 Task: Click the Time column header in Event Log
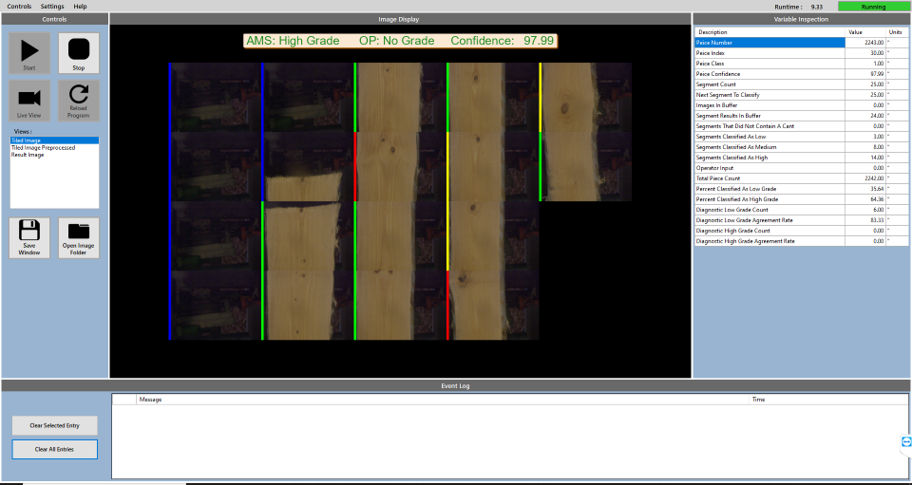(828, 400)
